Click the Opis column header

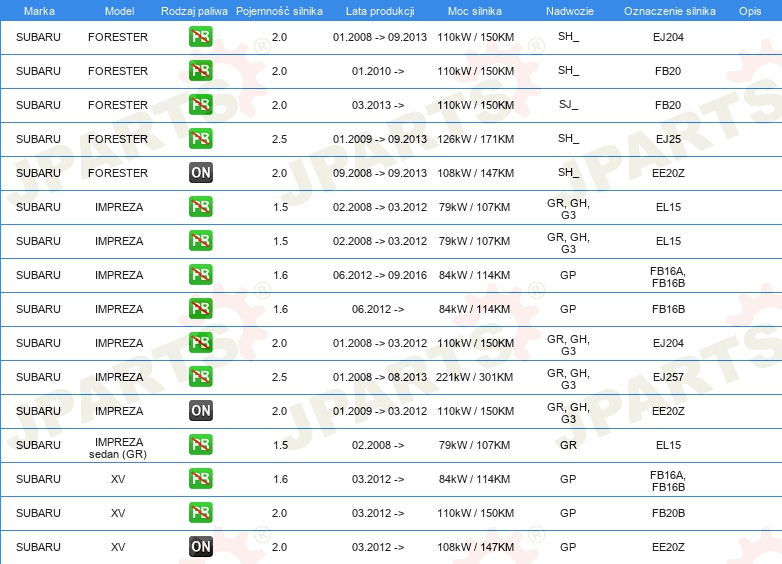pyautogui.click(x=749, y=9)
